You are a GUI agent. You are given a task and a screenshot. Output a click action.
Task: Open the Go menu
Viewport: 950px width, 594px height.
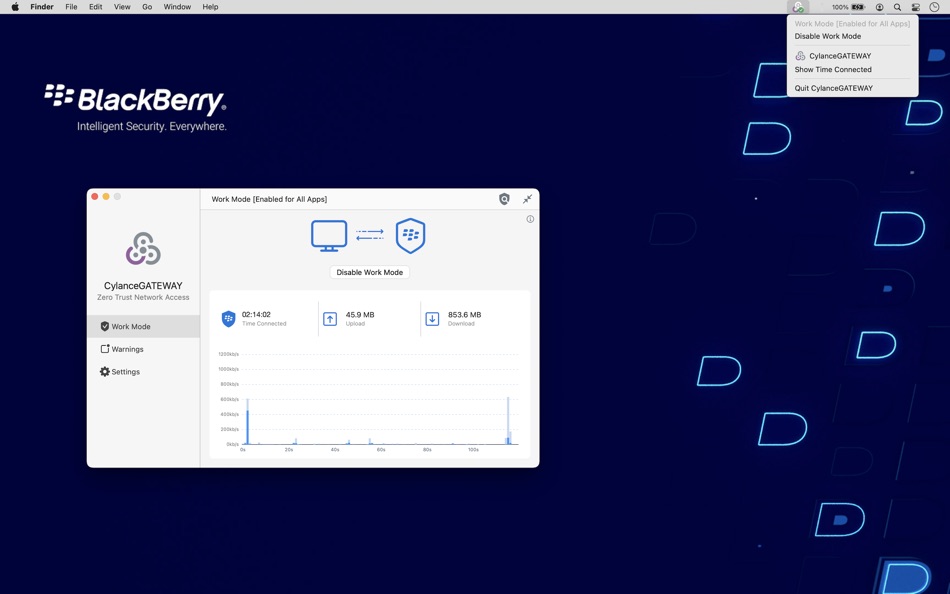pyautogui.click(x=147, y=7)
